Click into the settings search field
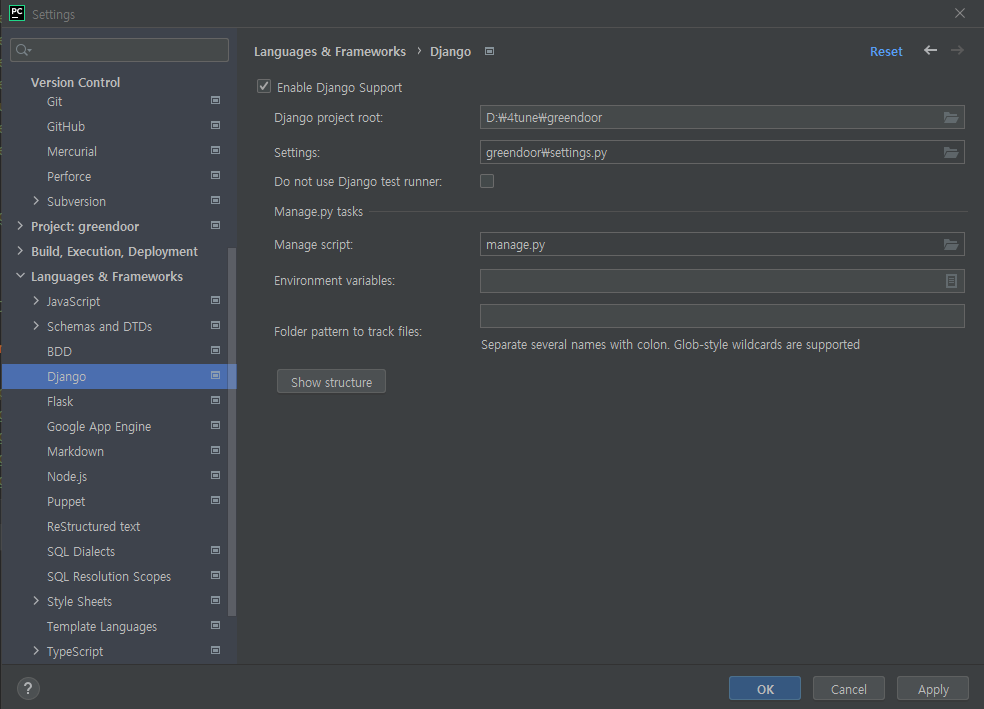This screenshot has width=984, height=709. pos(119,50)
